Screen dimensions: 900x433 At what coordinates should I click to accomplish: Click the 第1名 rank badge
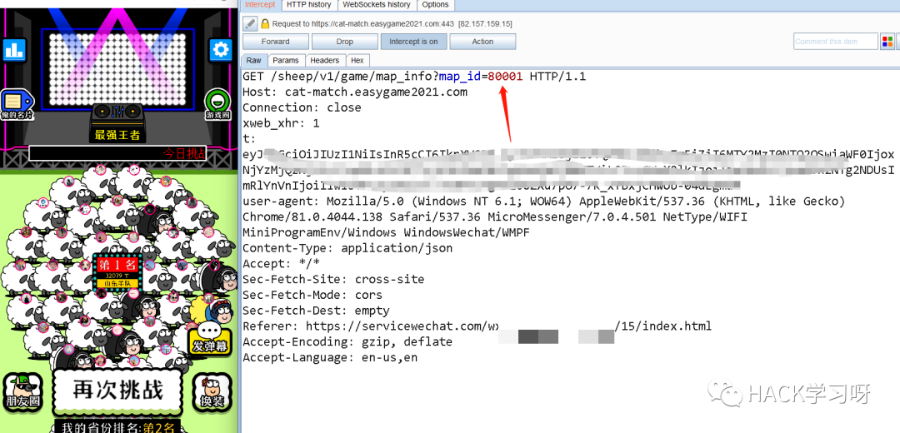117,271
